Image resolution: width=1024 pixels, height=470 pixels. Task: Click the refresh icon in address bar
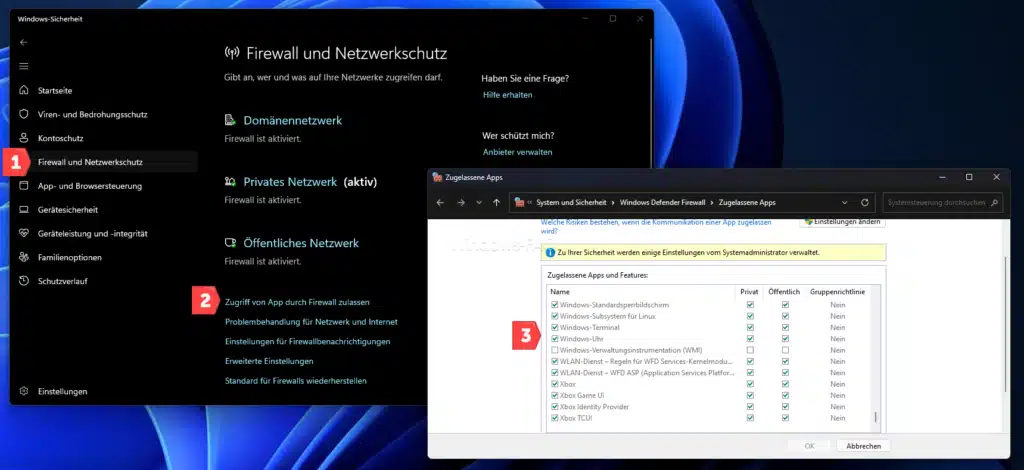point(865,202)
